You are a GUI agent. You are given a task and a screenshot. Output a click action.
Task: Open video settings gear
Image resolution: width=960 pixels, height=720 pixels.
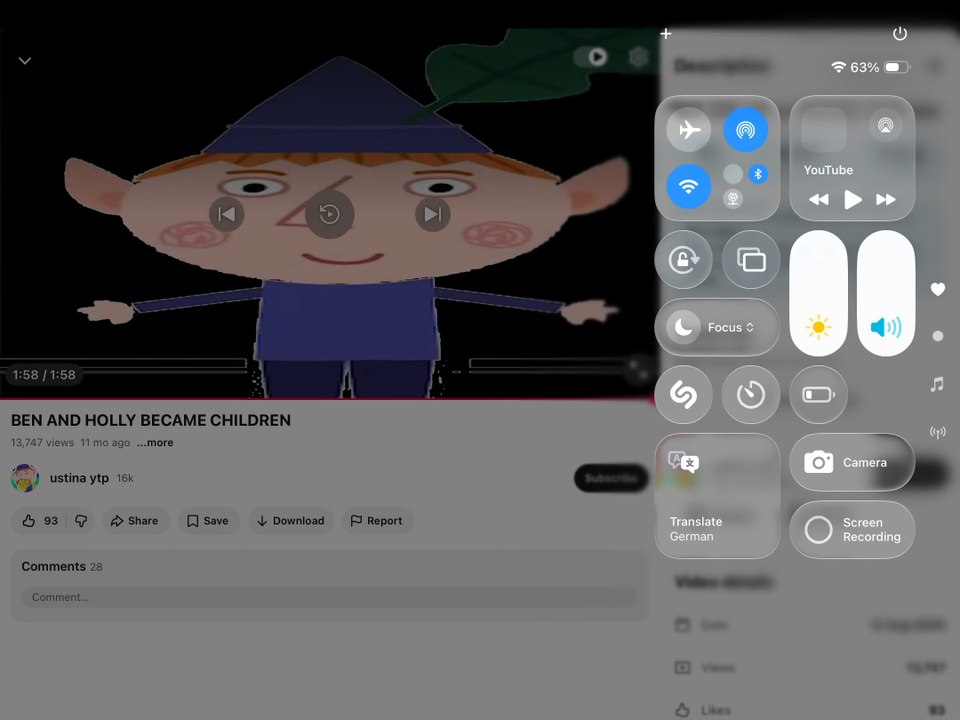tap(639, 57)
